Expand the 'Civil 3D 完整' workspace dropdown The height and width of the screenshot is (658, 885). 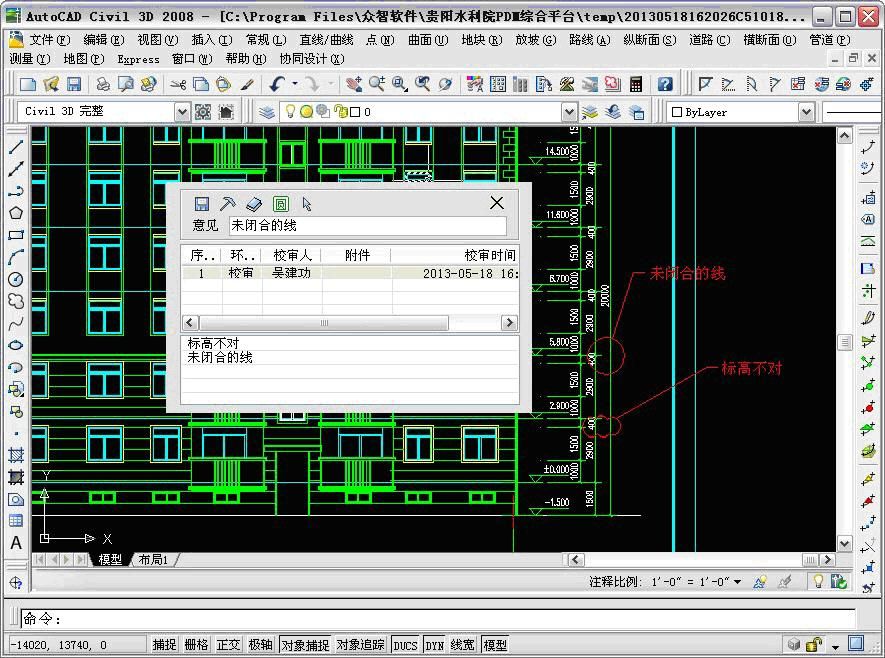pos(182,112)
